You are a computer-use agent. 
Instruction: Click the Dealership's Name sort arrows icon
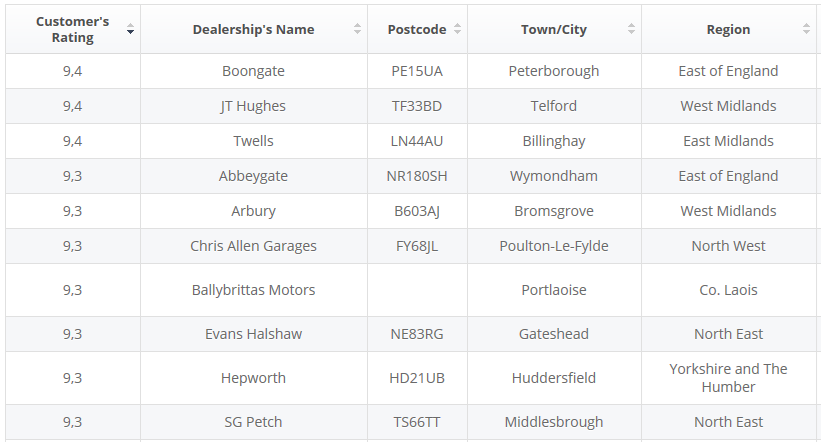(357, 29)
